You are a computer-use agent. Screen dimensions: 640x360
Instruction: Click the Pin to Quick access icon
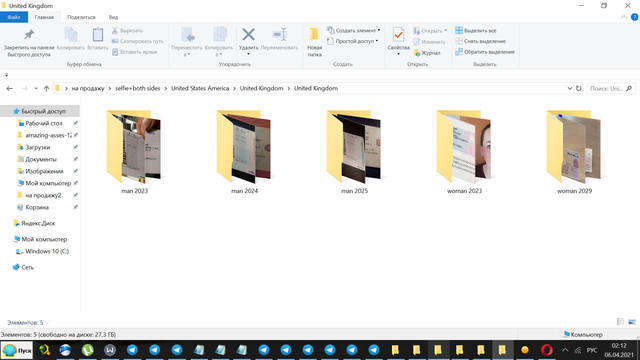pos(29,35)
